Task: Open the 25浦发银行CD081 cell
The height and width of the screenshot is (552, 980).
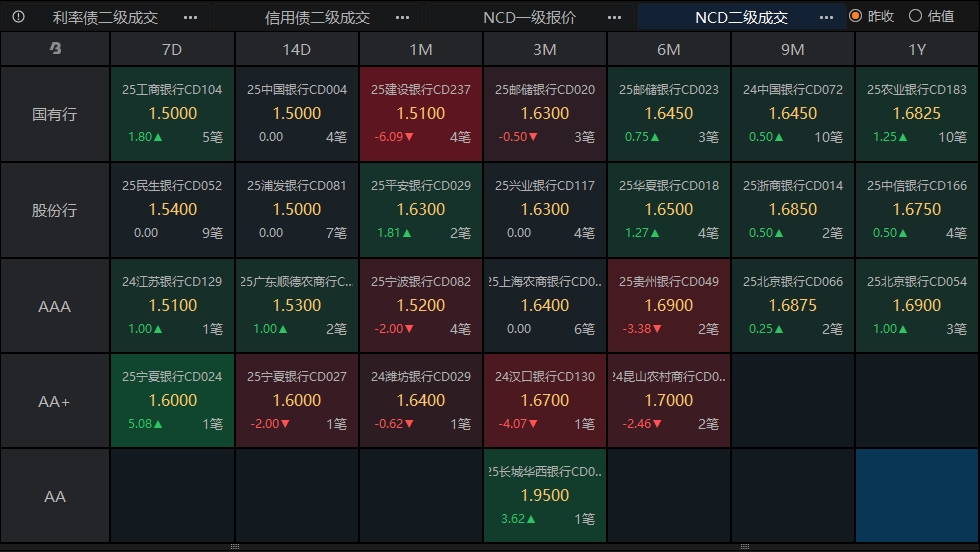Action: pos(296,210)
